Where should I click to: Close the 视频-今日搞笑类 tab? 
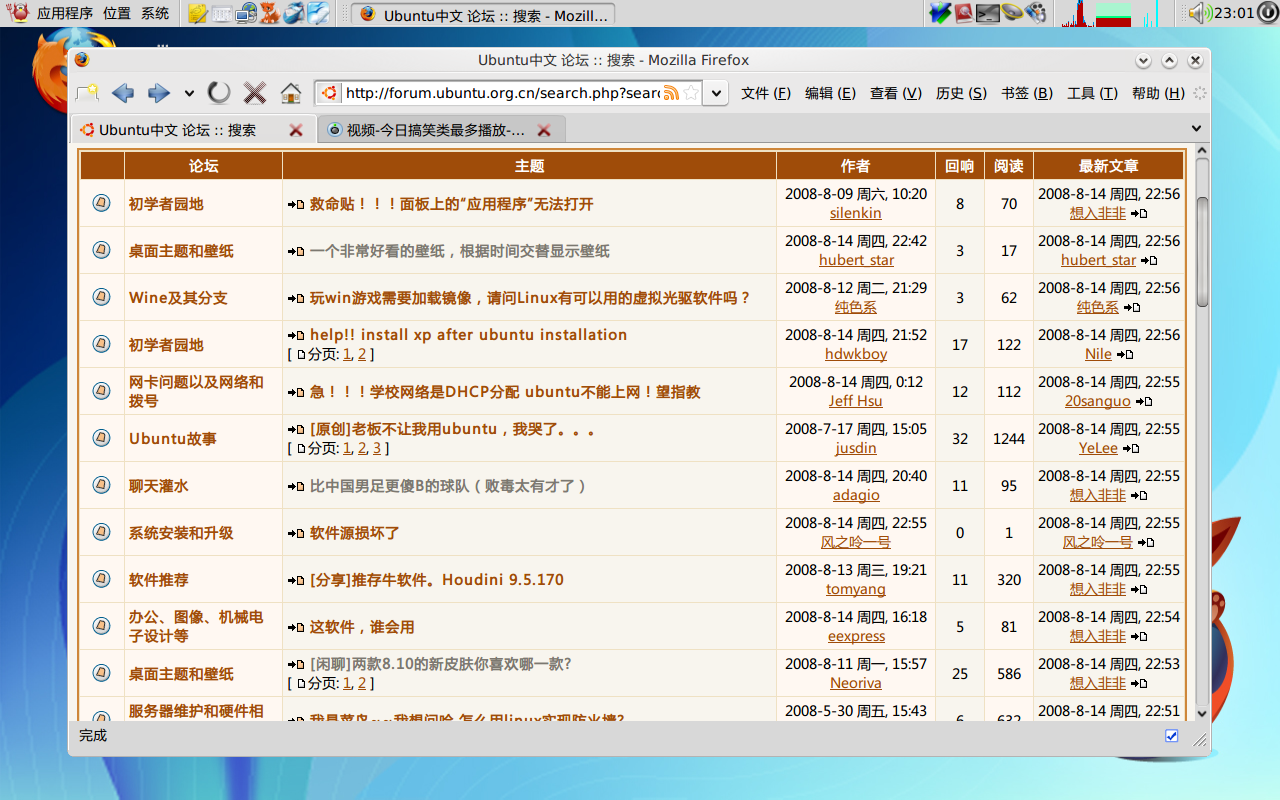(x=544, y=130)
